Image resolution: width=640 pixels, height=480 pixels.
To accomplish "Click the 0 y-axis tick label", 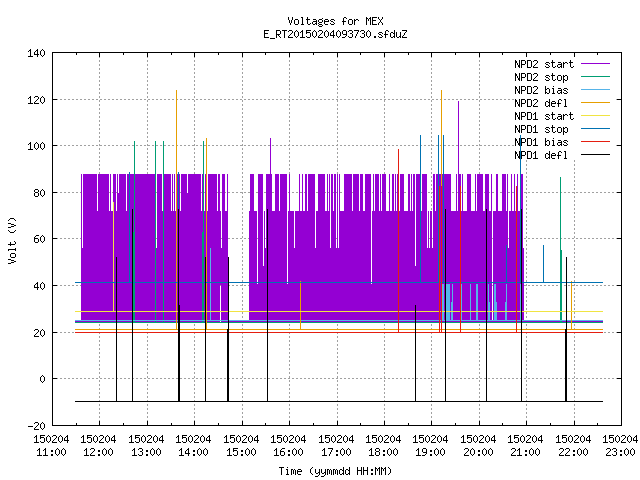I will pyautogui.click(x=42, y=379).
